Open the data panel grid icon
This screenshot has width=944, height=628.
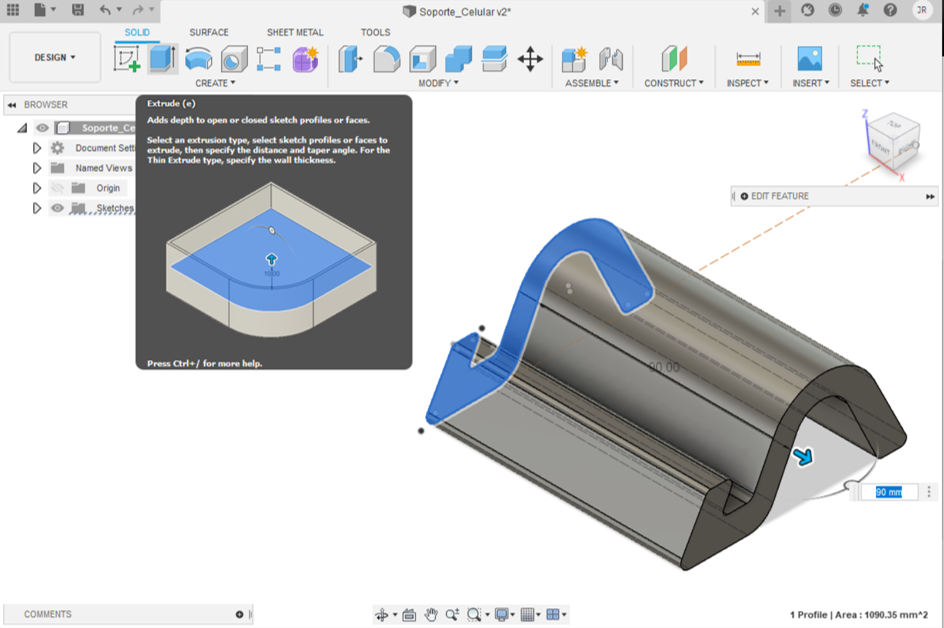(13, 10)
